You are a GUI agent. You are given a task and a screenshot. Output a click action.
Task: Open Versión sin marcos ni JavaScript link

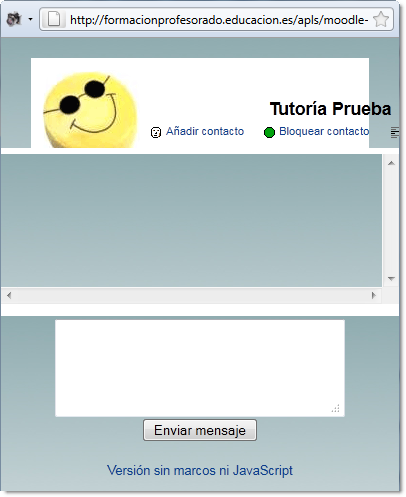pyautogui.click(x=200, y=470)
